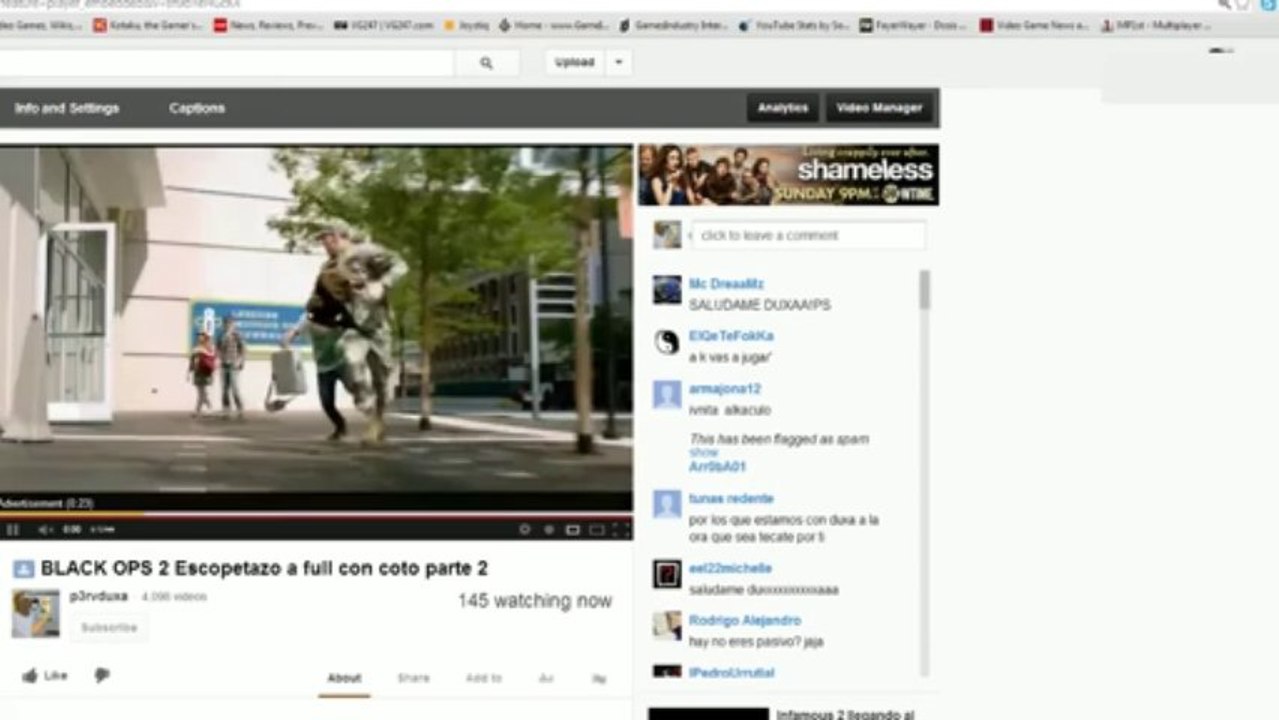Open Rodrigo Alejandro's profile link

745,620
